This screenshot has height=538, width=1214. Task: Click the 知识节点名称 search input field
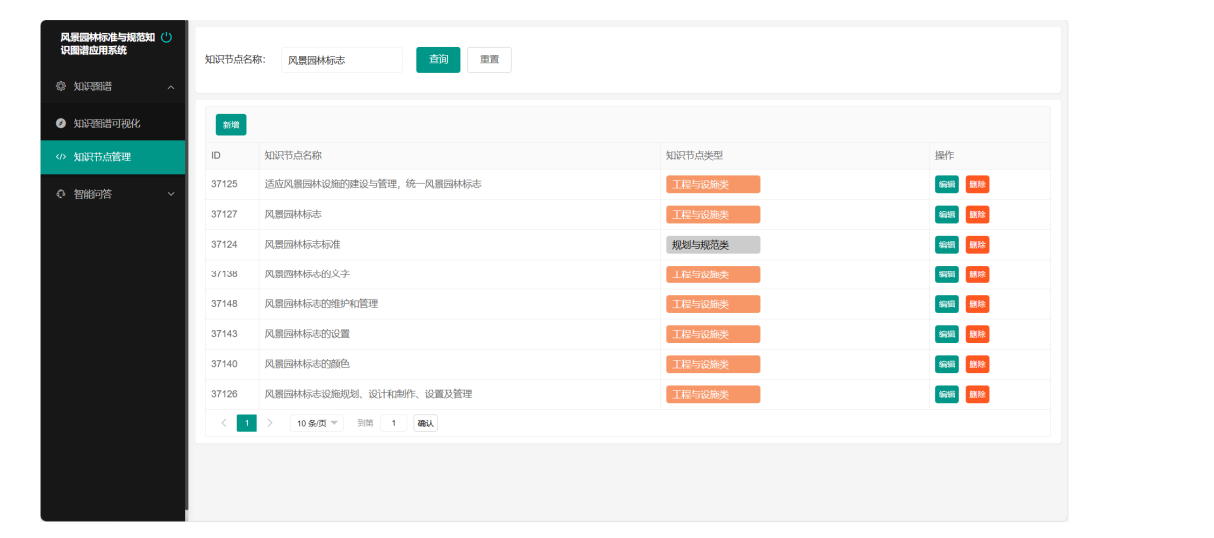click(x=342, y=60)
